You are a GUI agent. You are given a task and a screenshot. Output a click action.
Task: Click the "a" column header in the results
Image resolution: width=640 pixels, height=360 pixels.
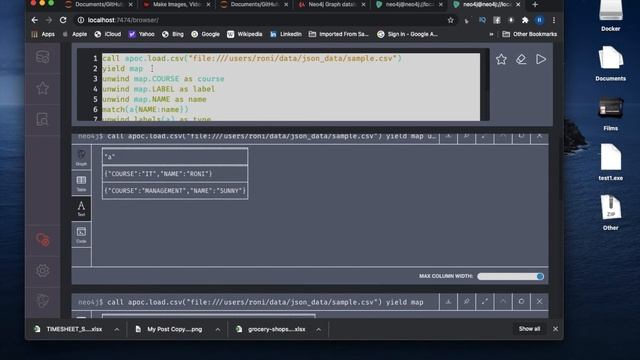(x=175, y=156)
